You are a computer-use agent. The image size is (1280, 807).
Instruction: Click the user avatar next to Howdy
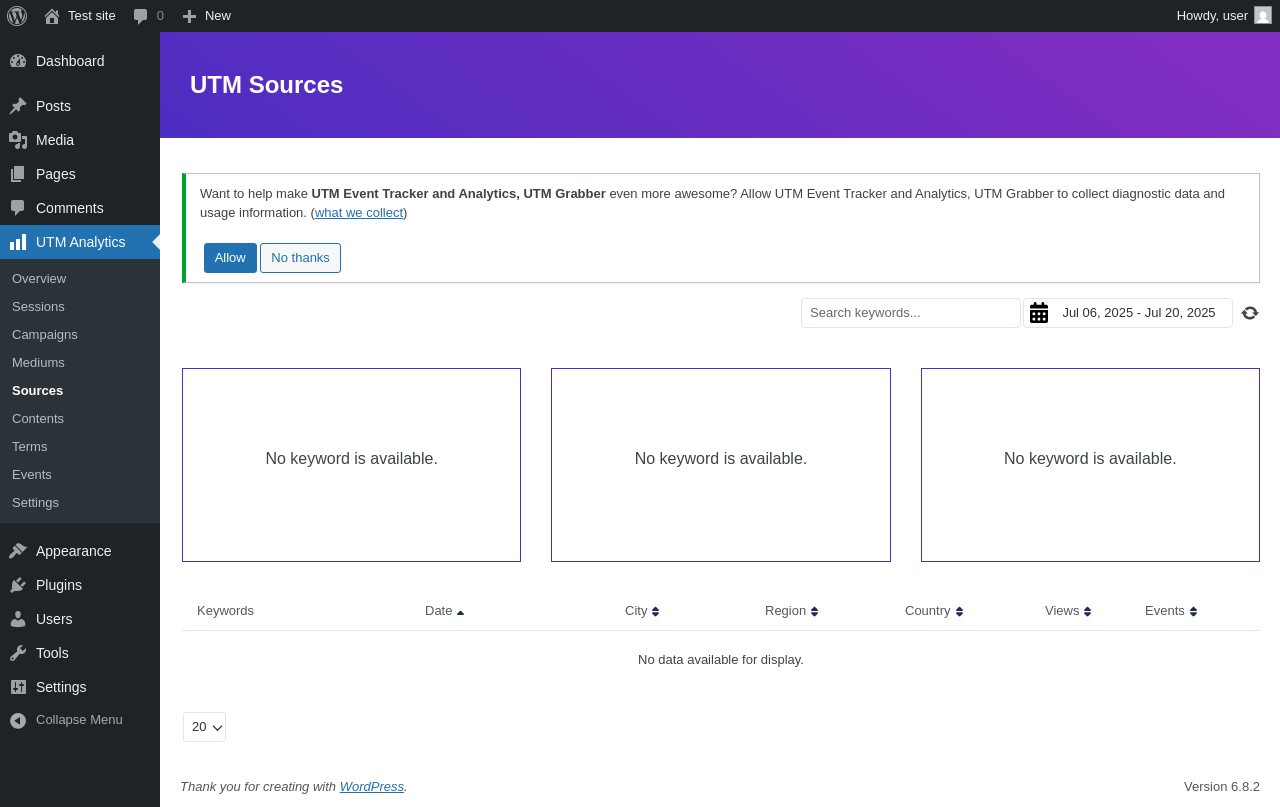[1263, 15]
